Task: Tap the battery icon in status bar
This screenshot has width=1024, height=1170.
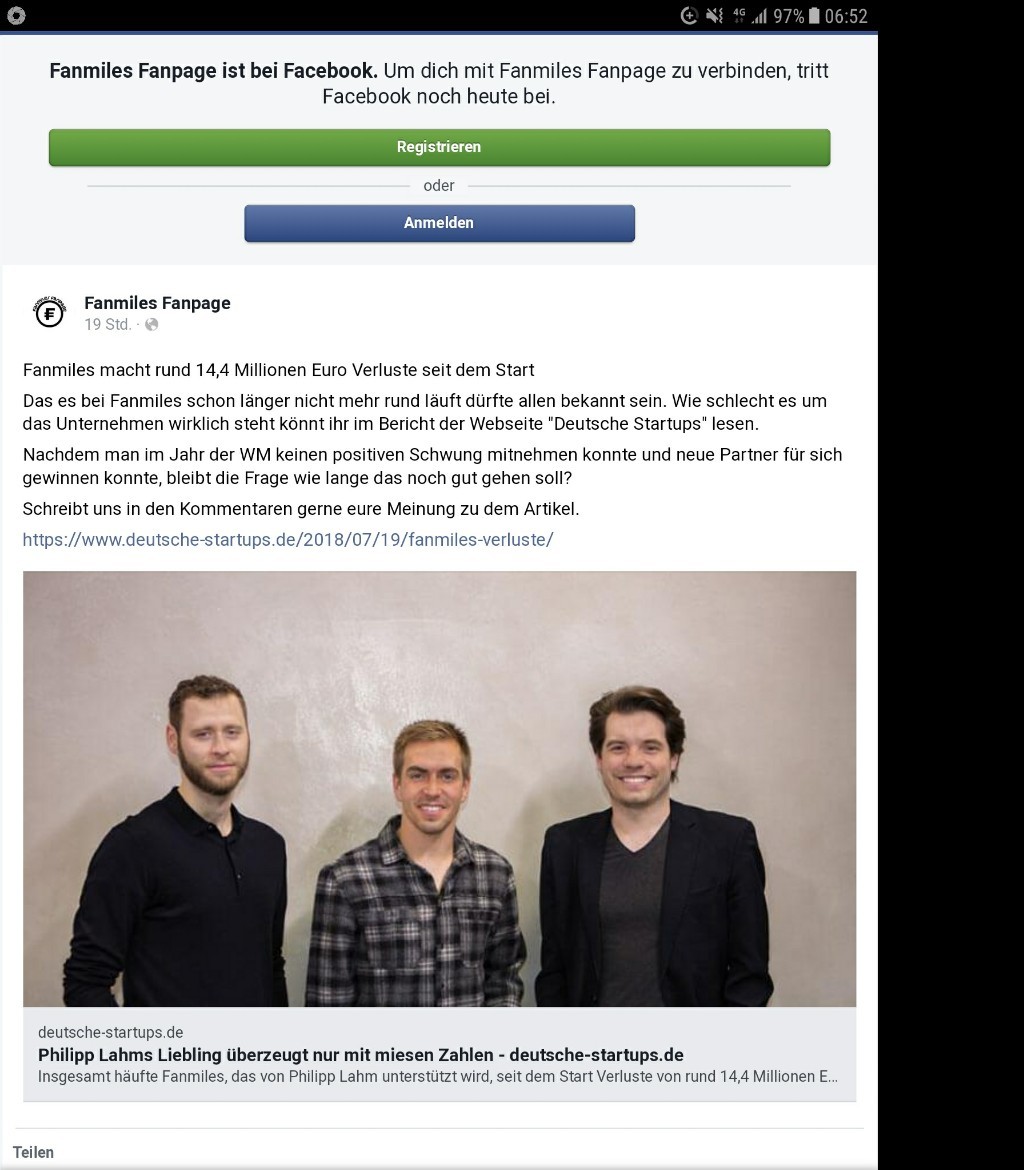Action: tap(814, 16)
